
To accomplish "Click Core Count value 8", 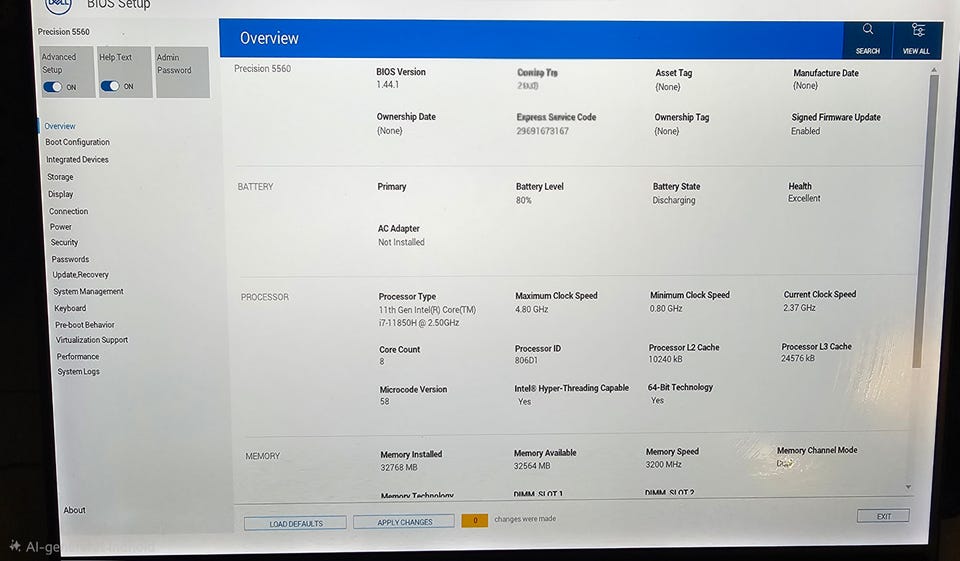I will pyautogui.click(x=382, y=362).
